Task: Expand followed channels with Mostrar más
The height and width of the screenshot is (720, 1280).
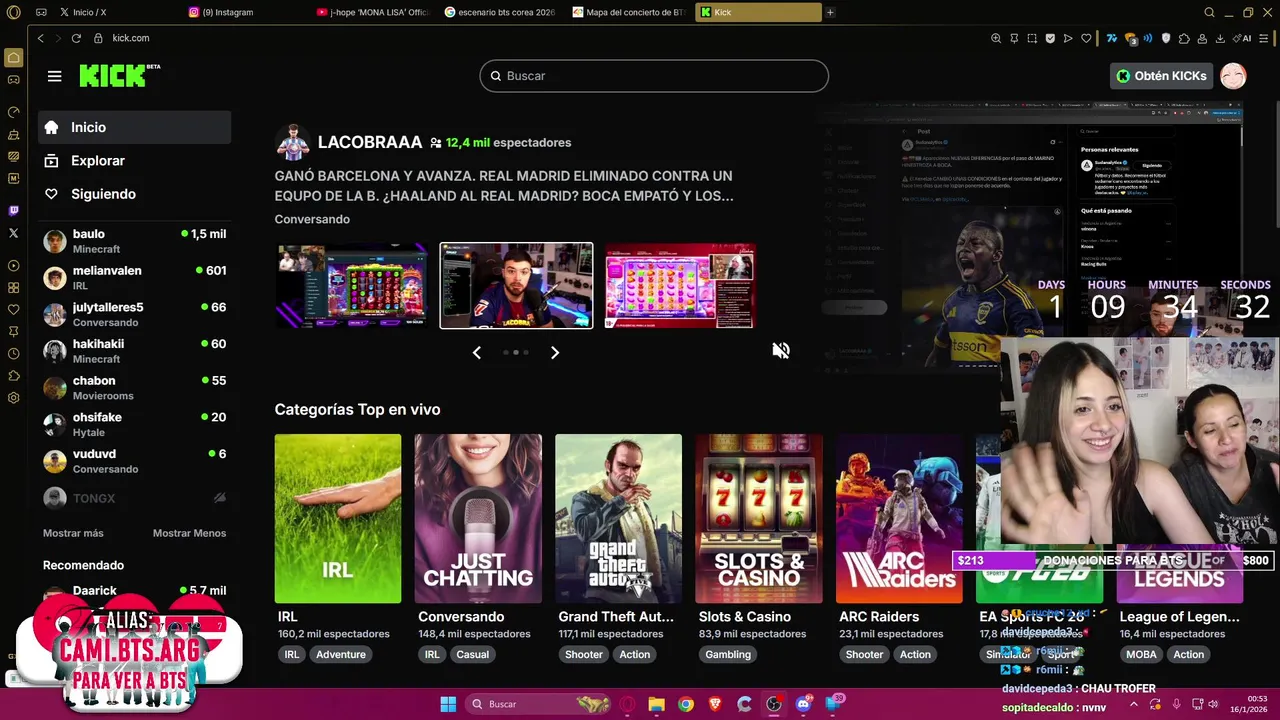Action: [x=73, y=533]
